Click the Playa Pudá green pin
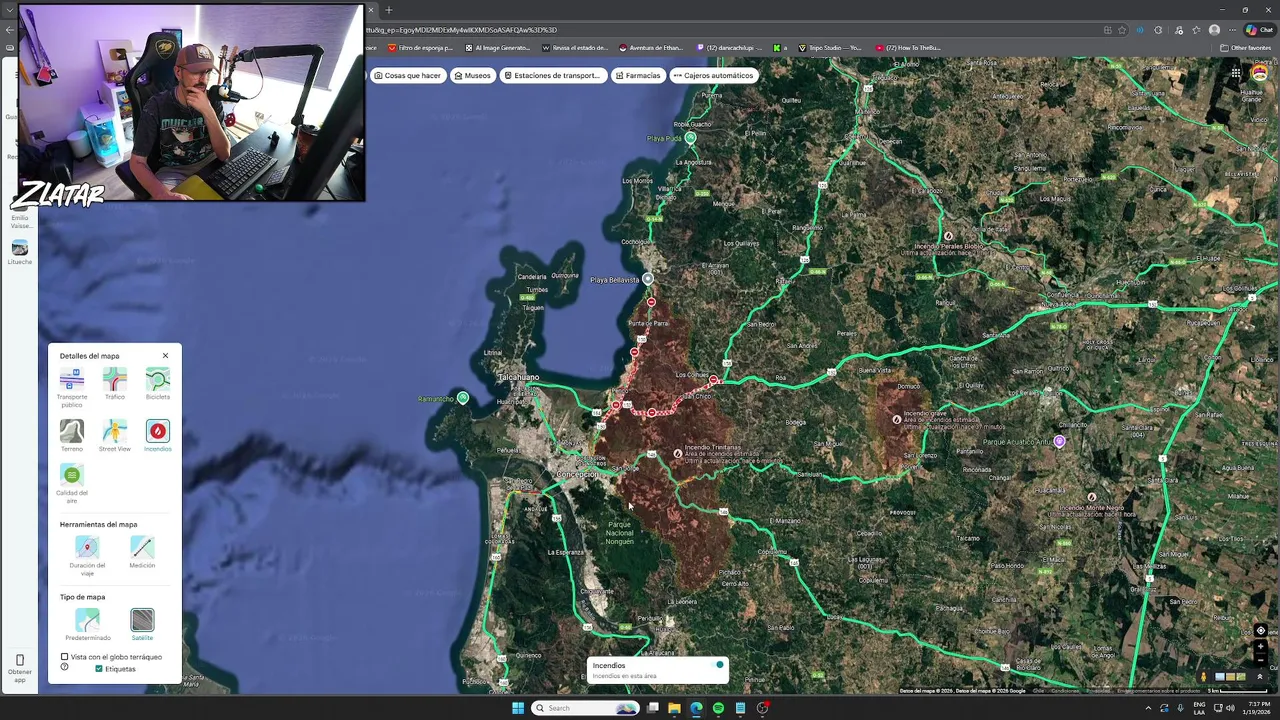The height and width of the screenshot is (720, 1280). [x=690, y=138]
